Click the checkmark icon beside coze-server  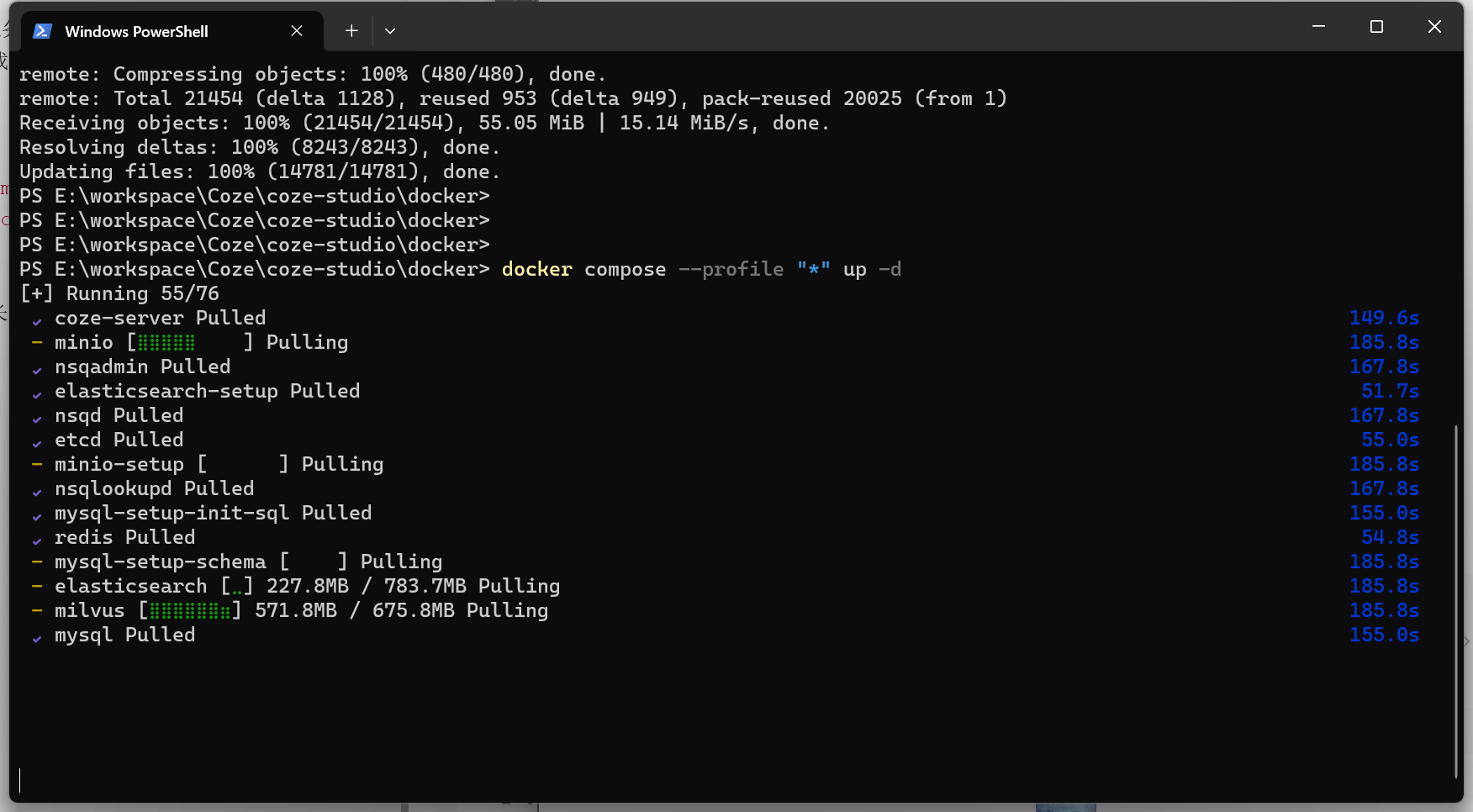[37, 321]
